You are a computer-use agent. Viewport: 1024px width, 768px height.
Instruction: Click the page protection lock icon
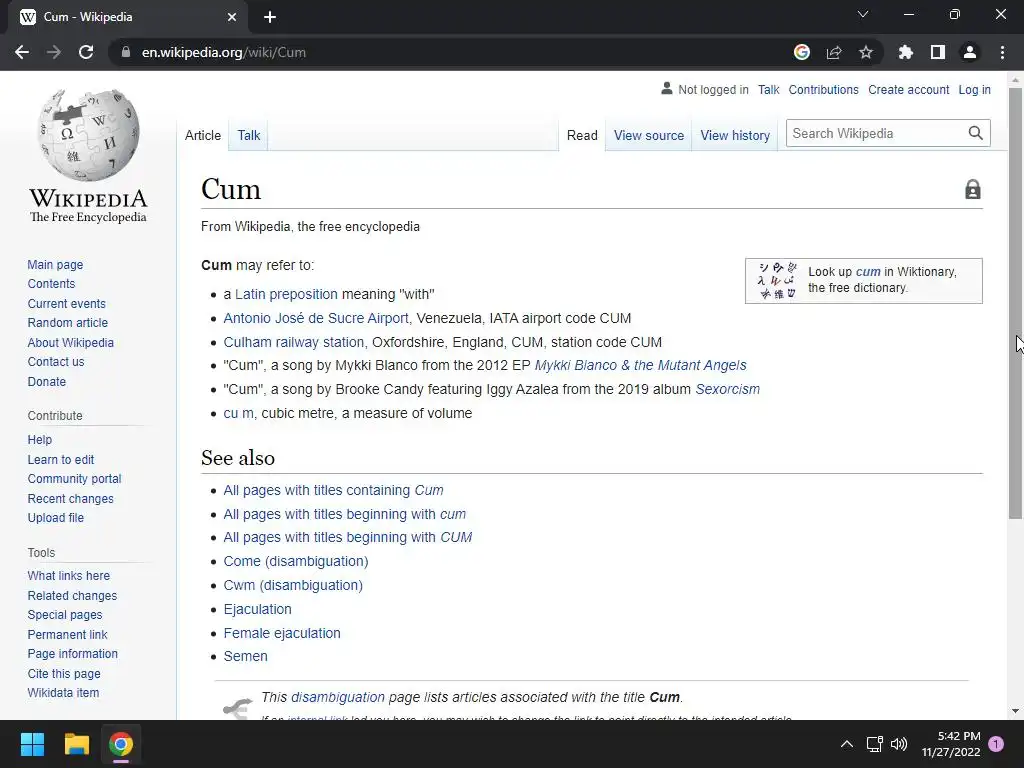[972, 189]
